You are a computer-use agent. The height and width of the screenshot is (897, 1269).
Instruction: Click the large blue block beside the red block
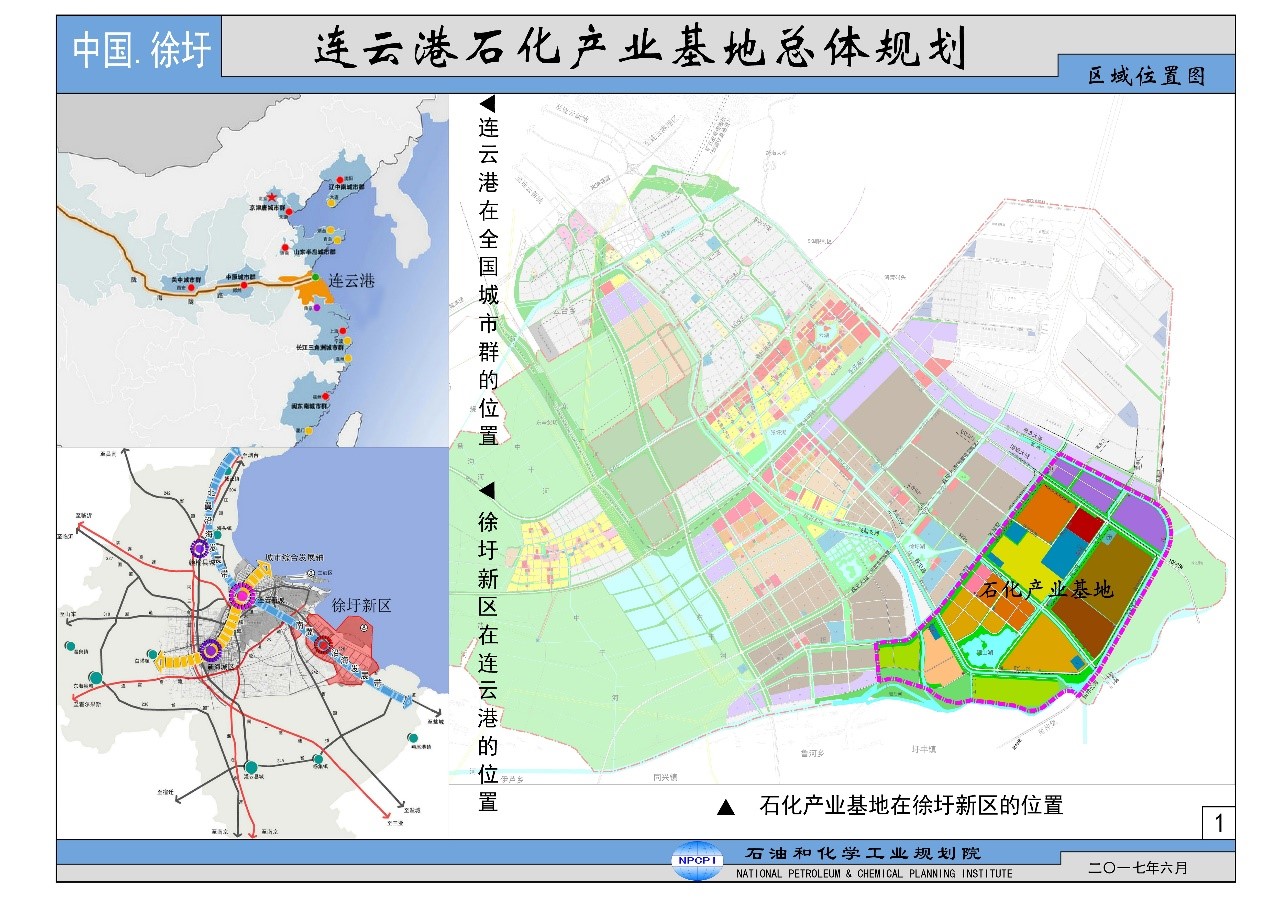1064,553
